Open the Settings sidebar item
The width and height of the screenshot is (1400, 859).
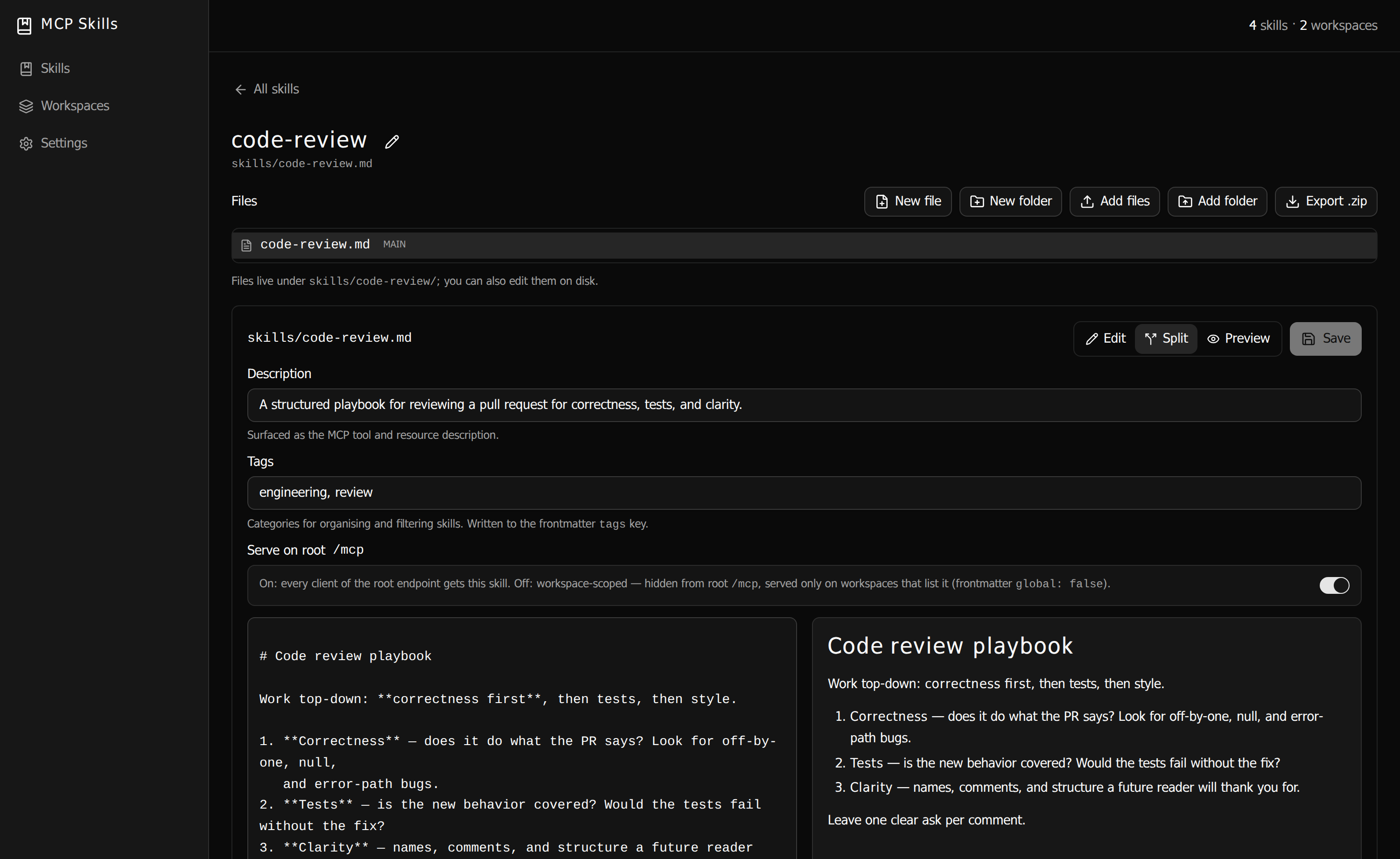[104, 143]
